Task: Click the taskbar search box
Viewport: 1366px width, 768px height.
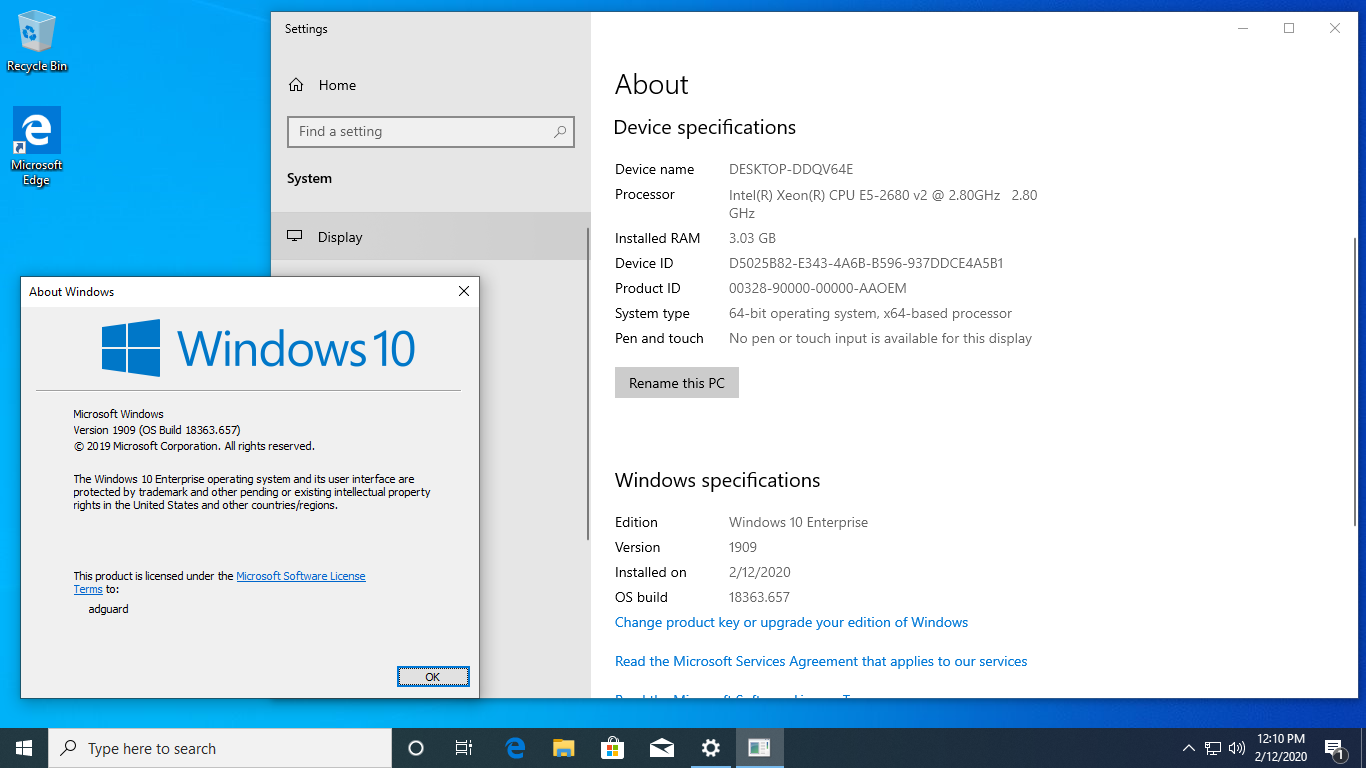Action: 220,748
